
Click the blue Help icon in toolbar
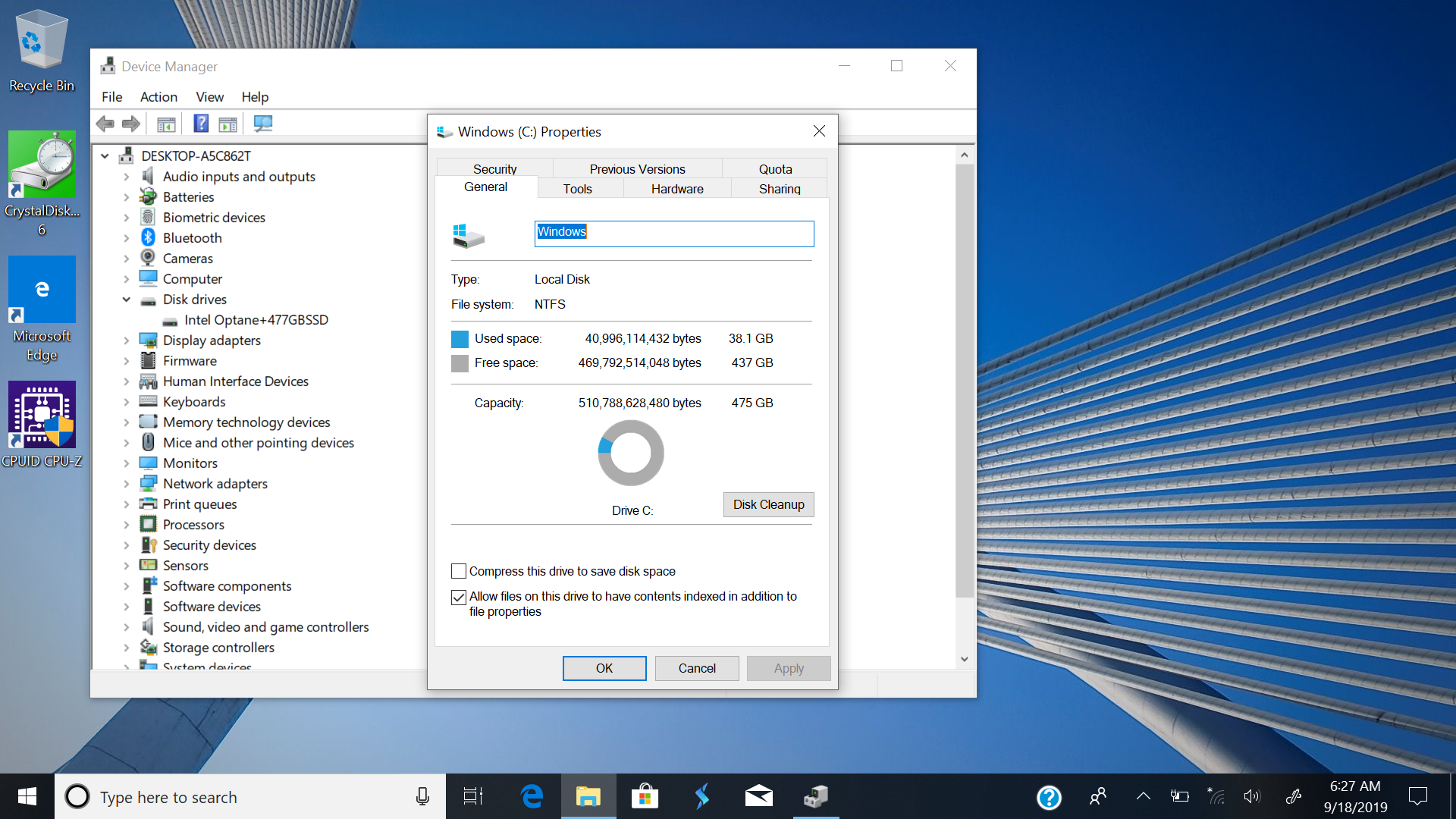[x=201, y=124]
